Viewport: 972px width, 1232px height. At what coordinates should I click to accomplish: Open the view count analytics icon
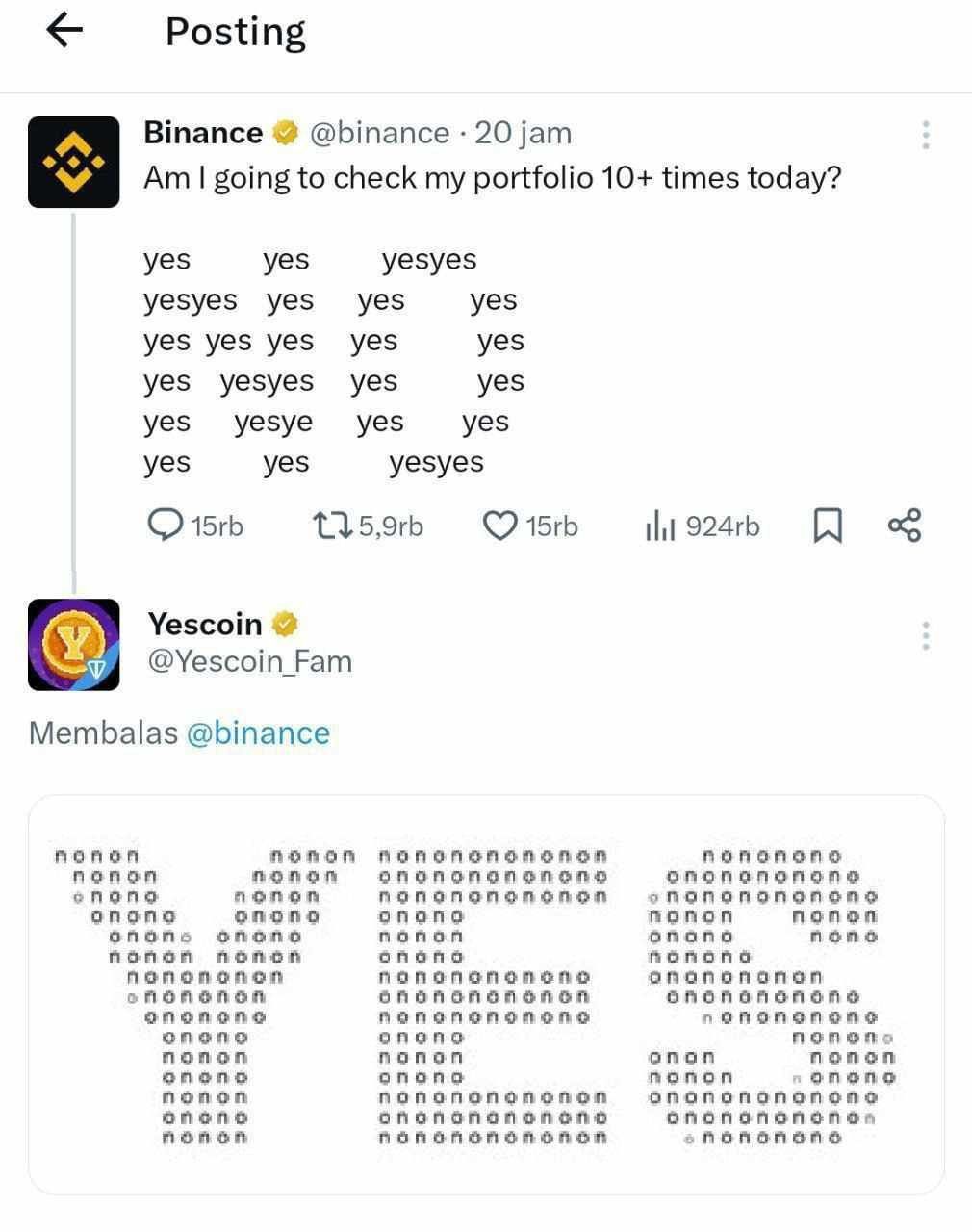(x=660, y=526)
